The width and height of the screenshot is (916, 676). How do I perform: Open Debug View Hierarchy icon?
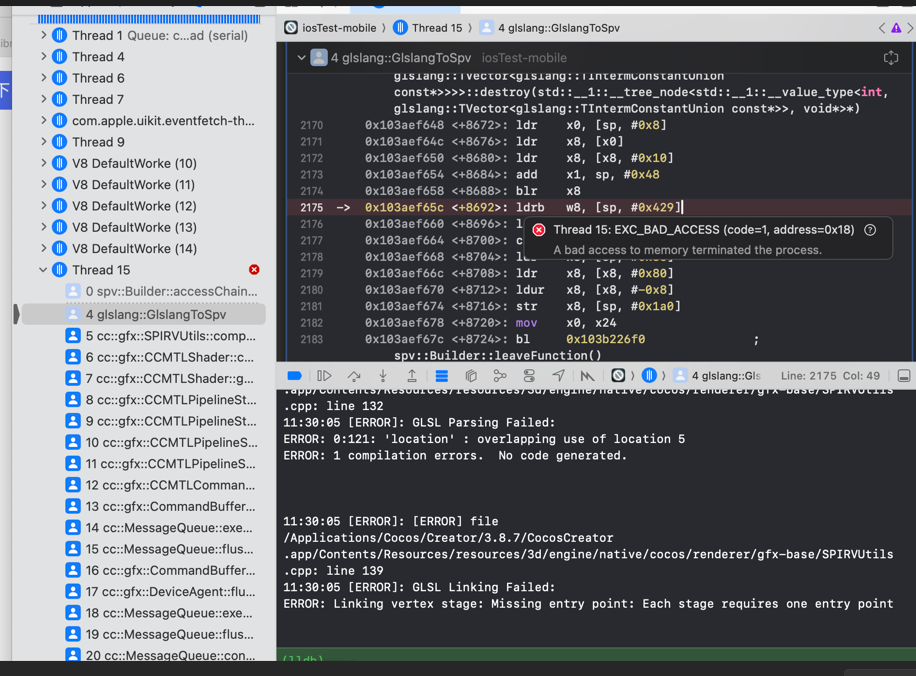(x=471, y=376)
